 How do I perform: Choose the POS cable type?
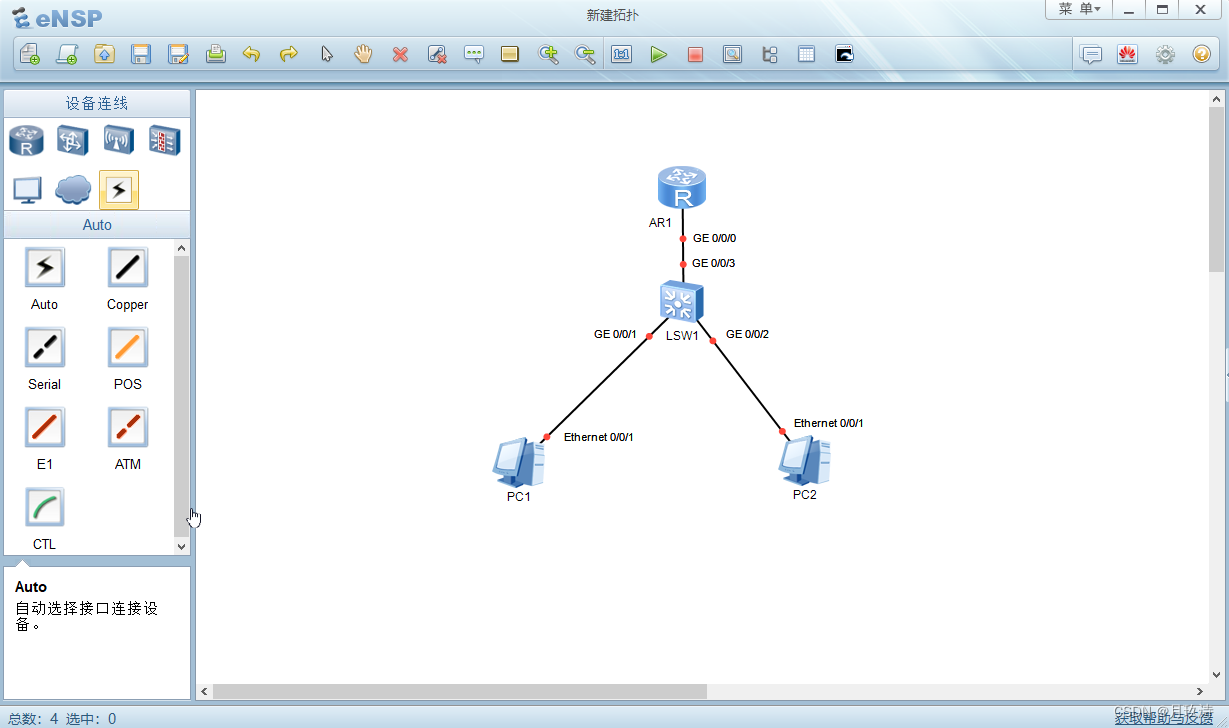tap(128, 347)
